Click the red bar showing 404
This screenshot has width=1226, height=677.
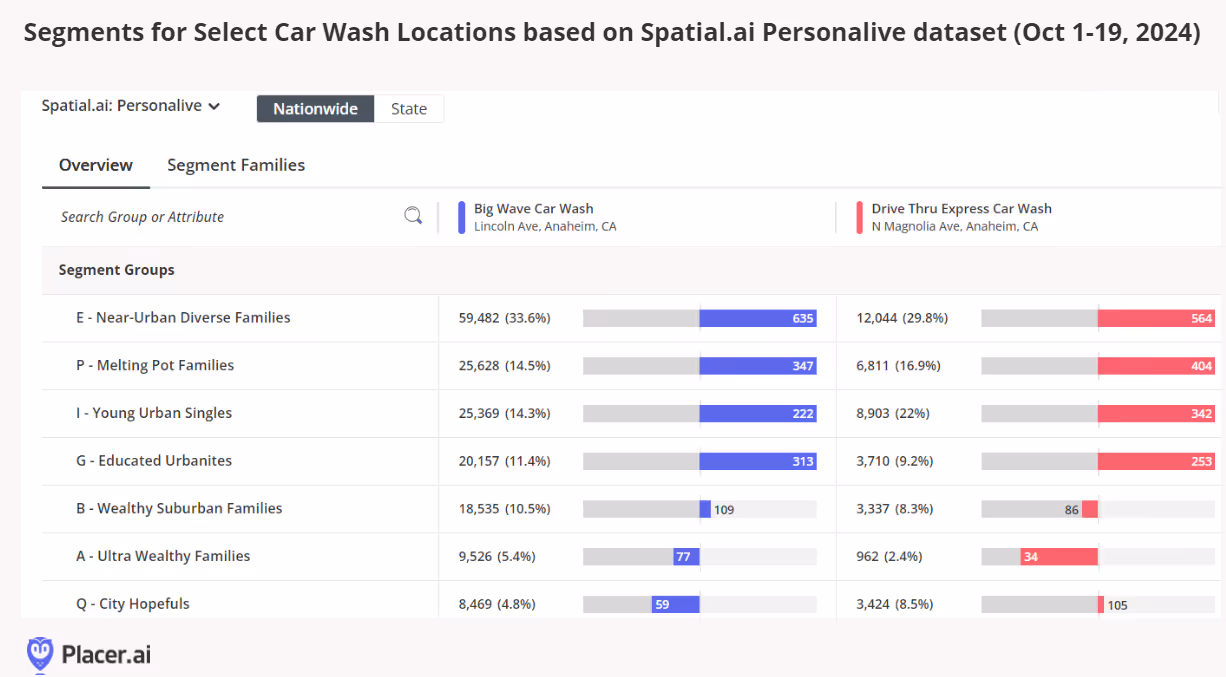(1156, 366)
